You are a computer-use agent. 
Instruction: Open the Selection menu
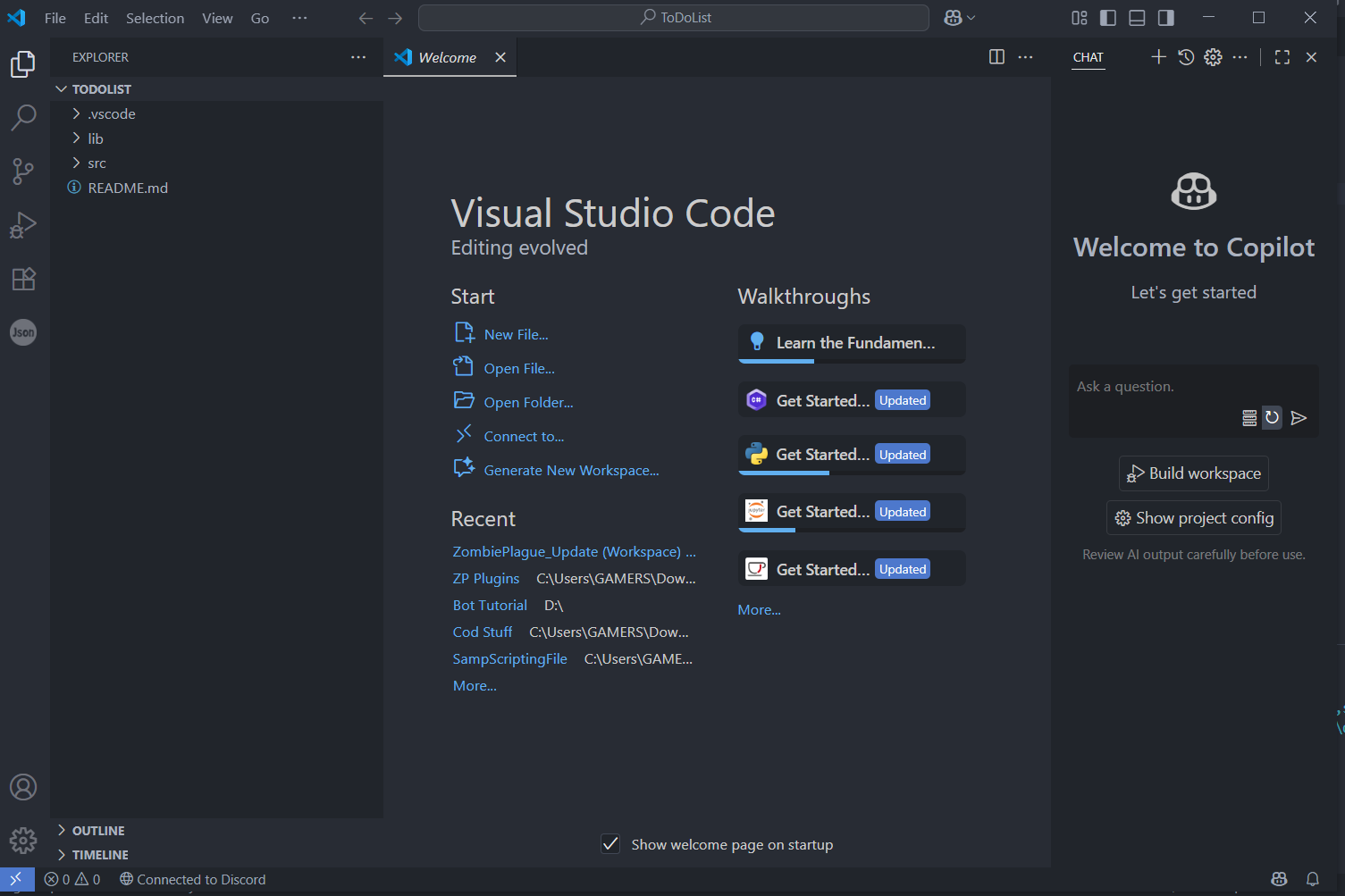155,18
